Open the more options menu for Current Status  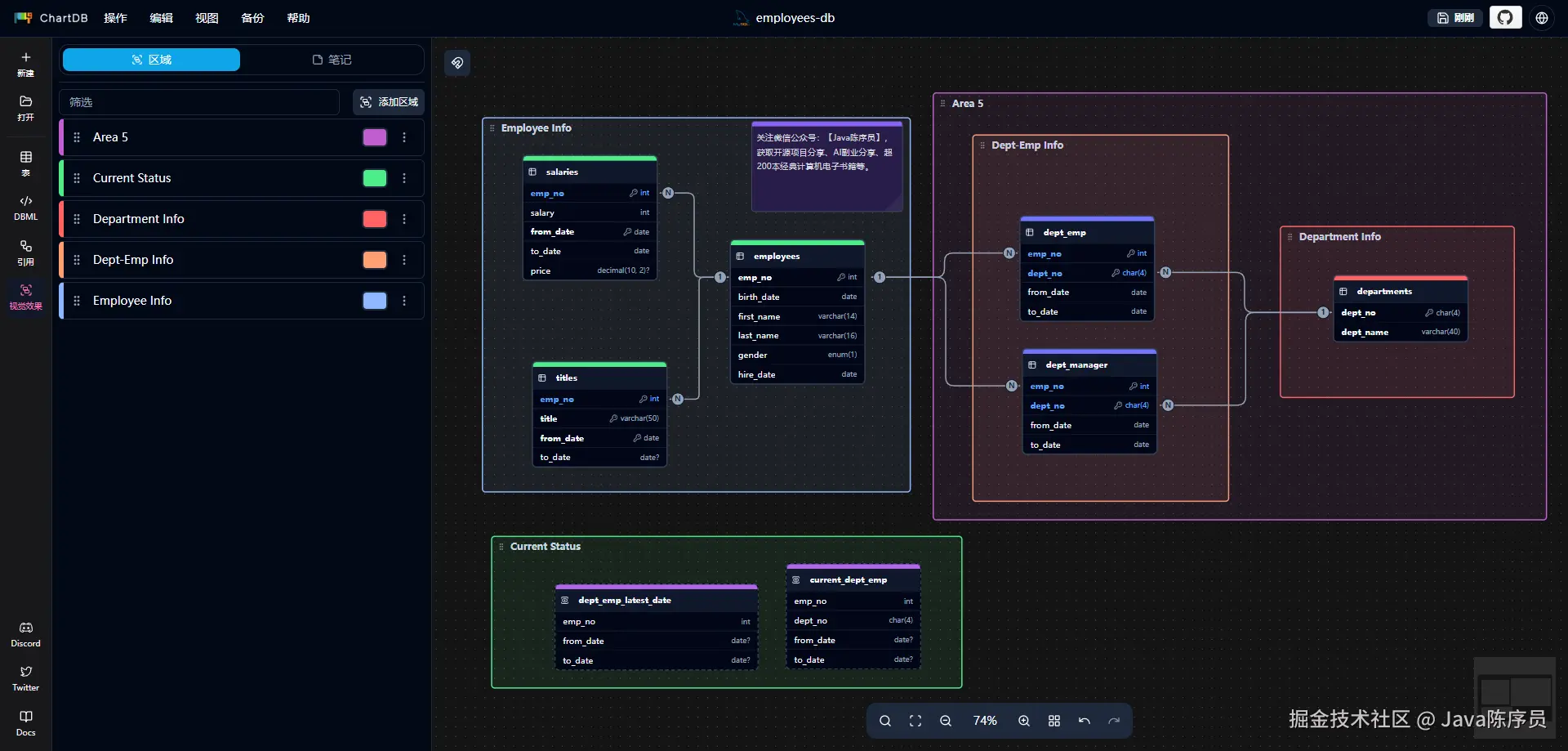[404, 178]
